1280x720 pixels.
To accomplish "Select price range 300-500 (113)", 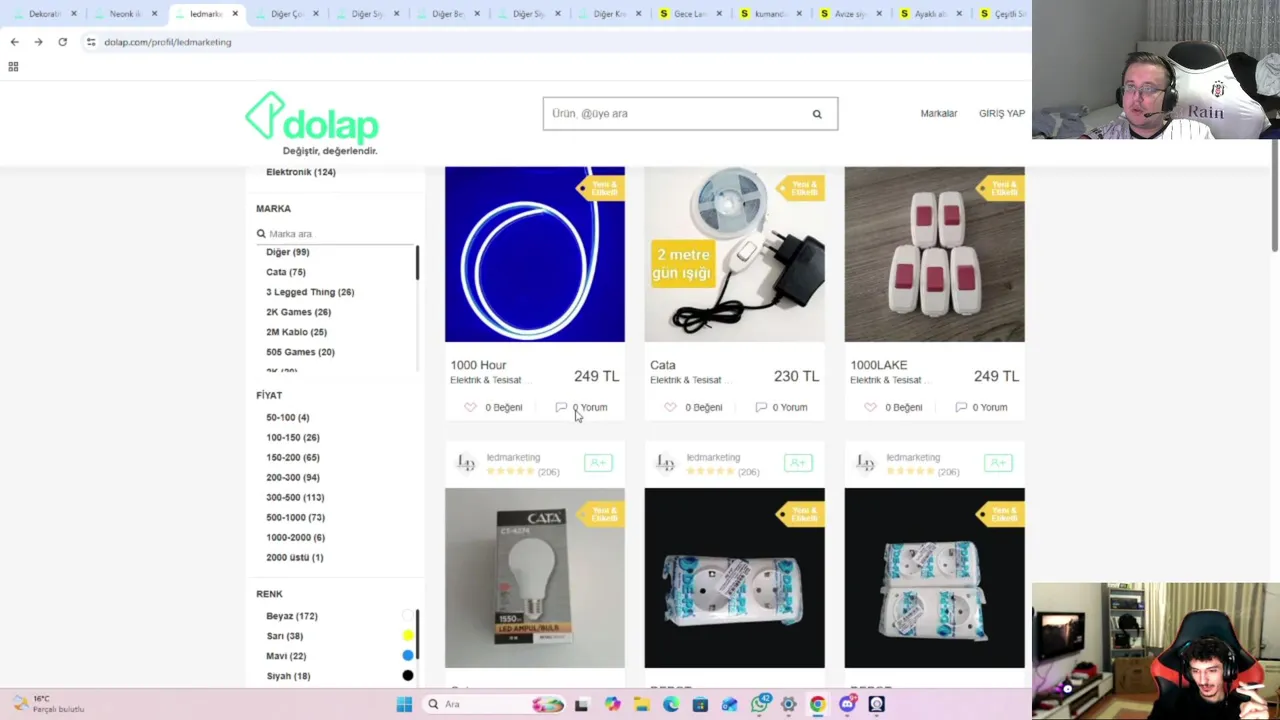I will pos(295,497).
